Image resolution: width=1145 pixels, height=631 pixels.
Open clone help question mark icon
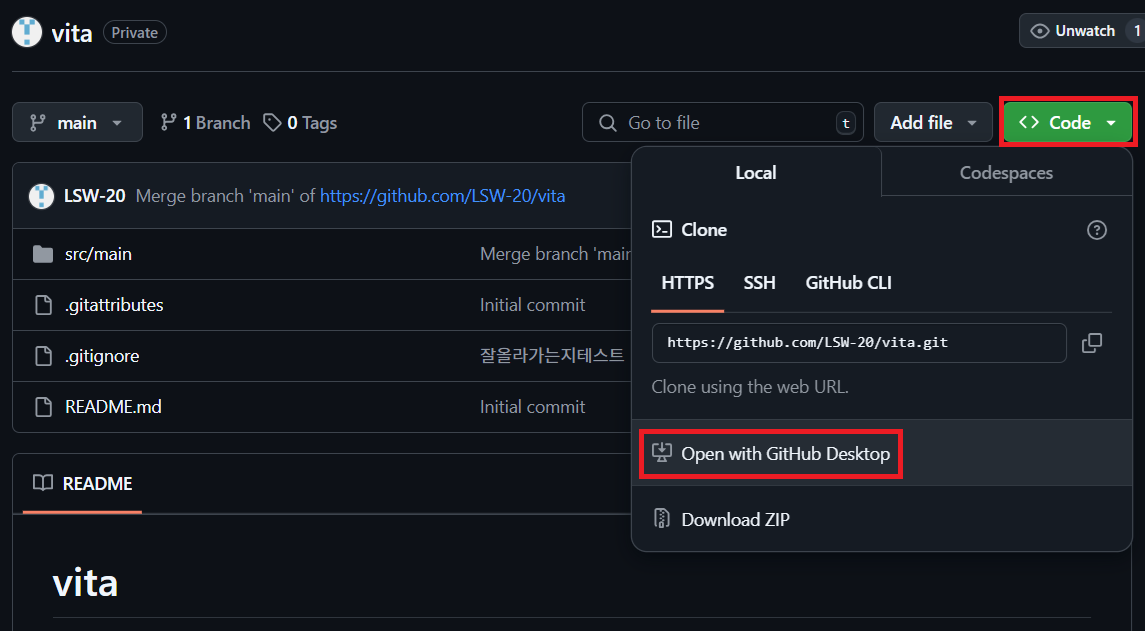coord(1097,230)
